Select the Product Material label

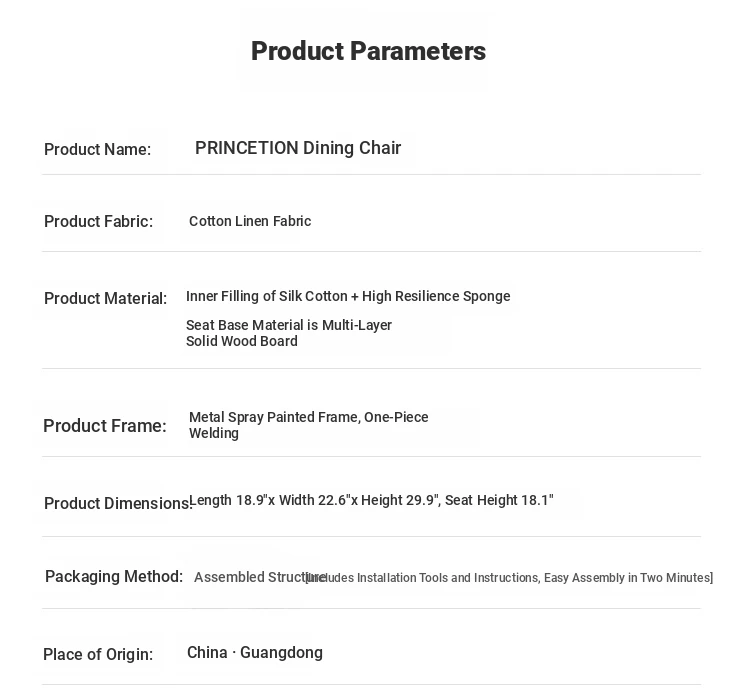[x=105, y=299]
